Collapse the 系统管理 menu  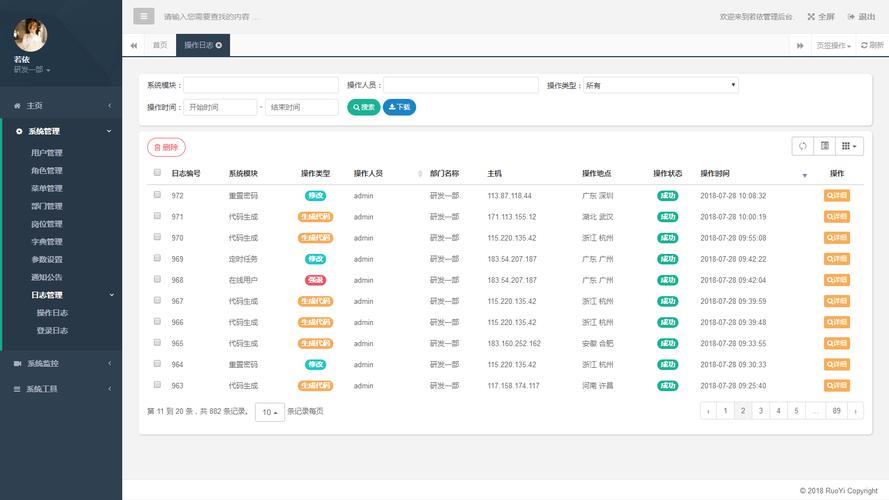pos(61,131)
